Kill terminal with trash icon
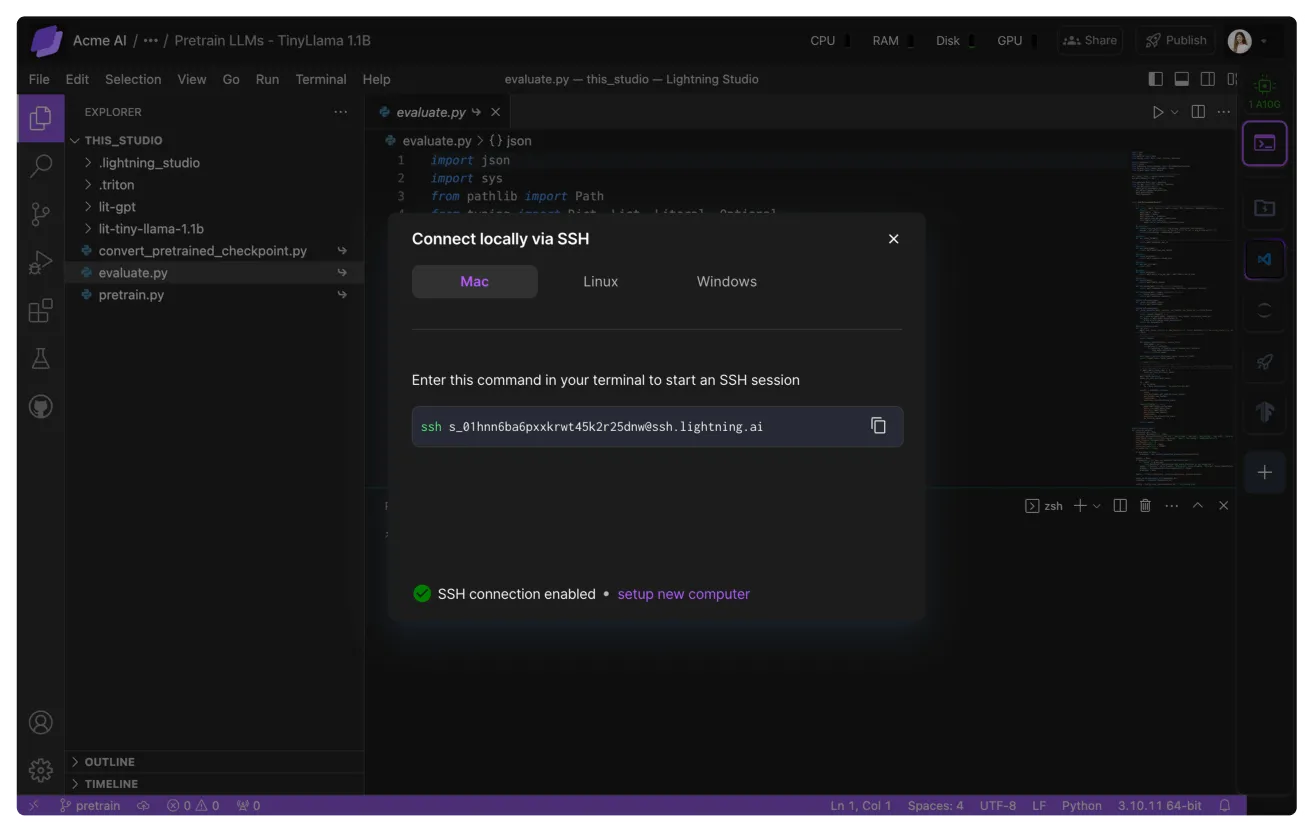 click(1146, 506)
